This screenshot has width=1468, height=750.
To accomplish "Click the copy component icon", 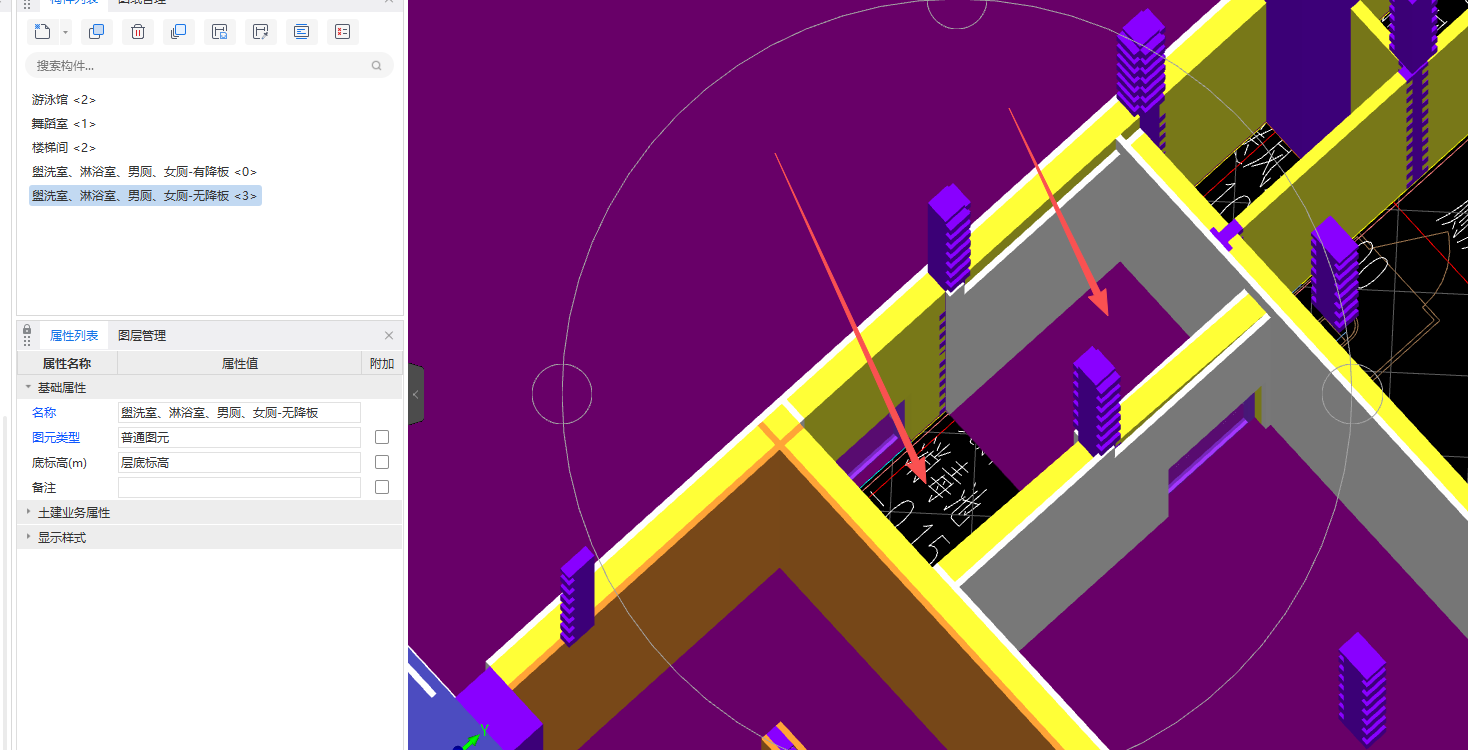I will (x=97, y=32).
